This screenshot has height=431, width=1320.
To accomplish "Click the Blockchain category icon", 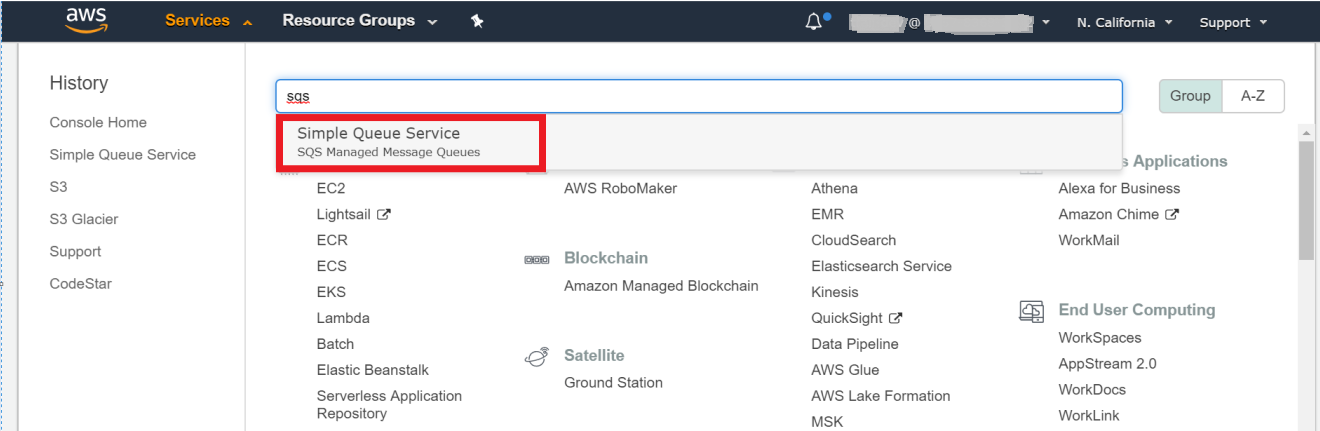I will coord(537,259).
